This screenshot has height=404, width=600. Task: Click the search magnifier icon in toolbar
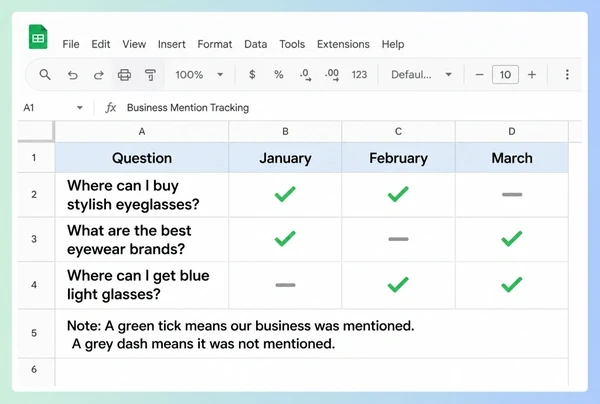(45, 75)
